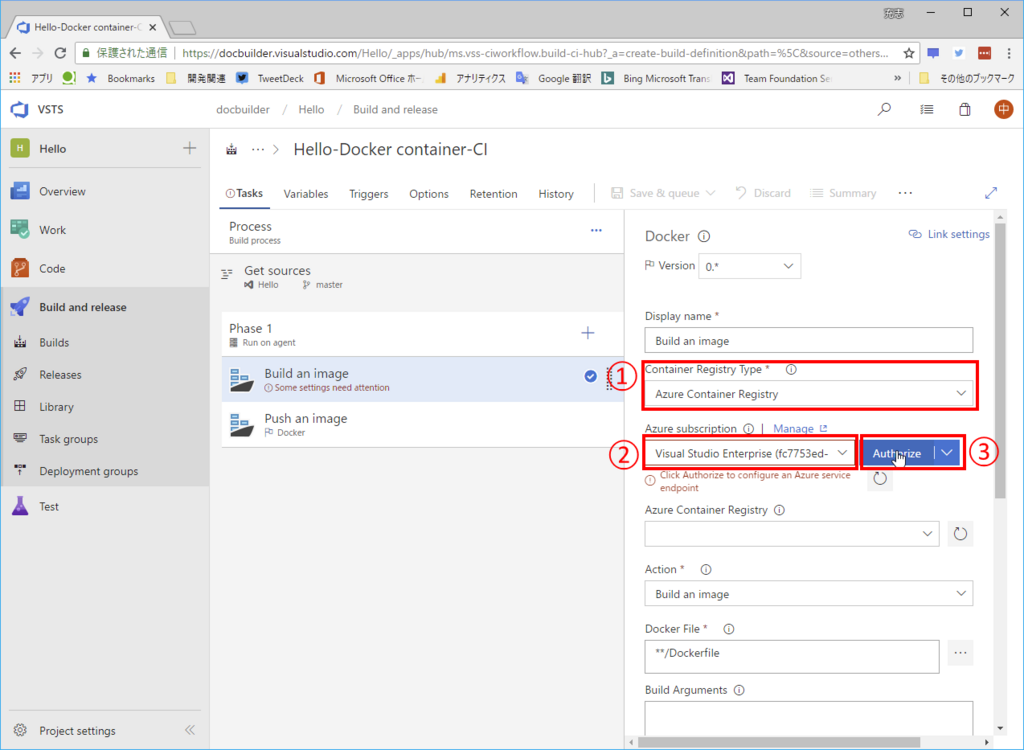
Task: Switch to the Variables tab
Action: point(306,194)
